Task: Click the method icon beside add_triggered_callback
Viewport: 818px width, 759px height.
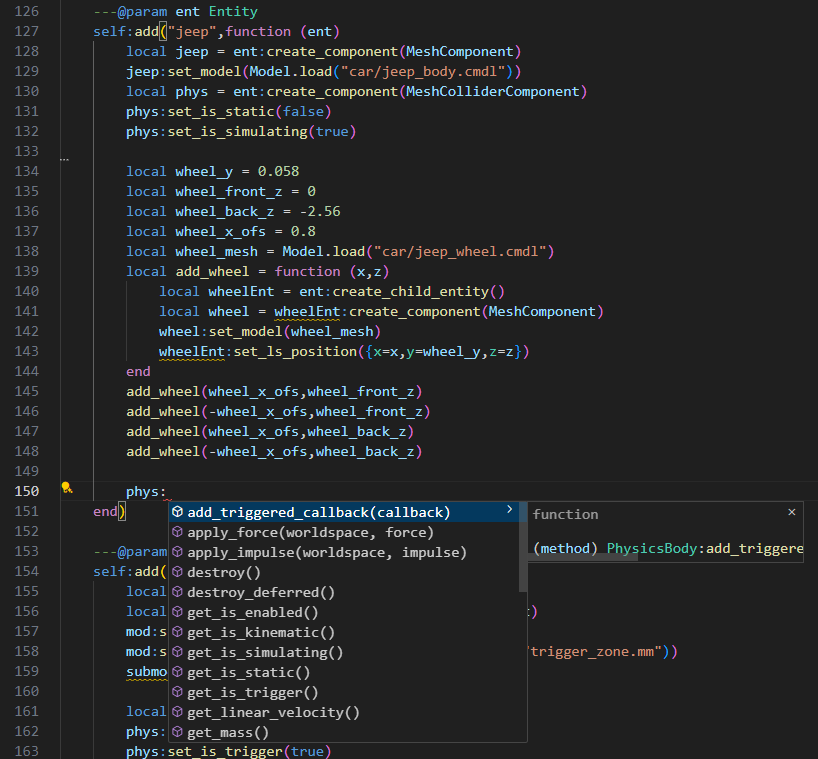Action: (177, 512)
